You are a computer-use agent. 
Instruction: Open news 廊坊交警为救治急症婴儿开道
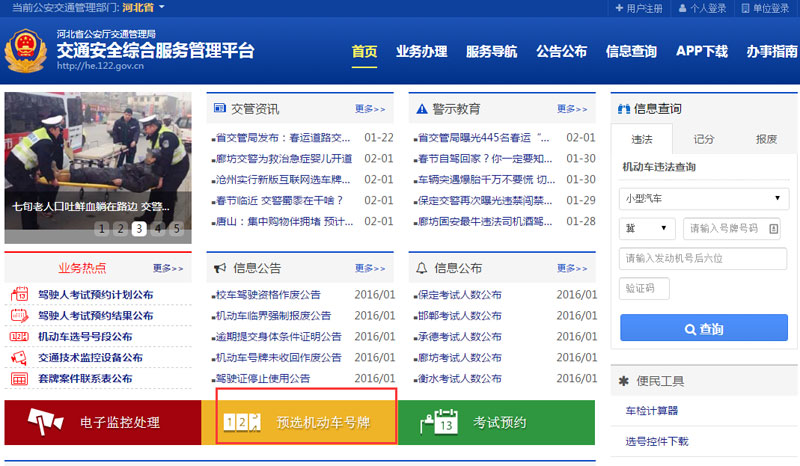[x=283, y=159]
